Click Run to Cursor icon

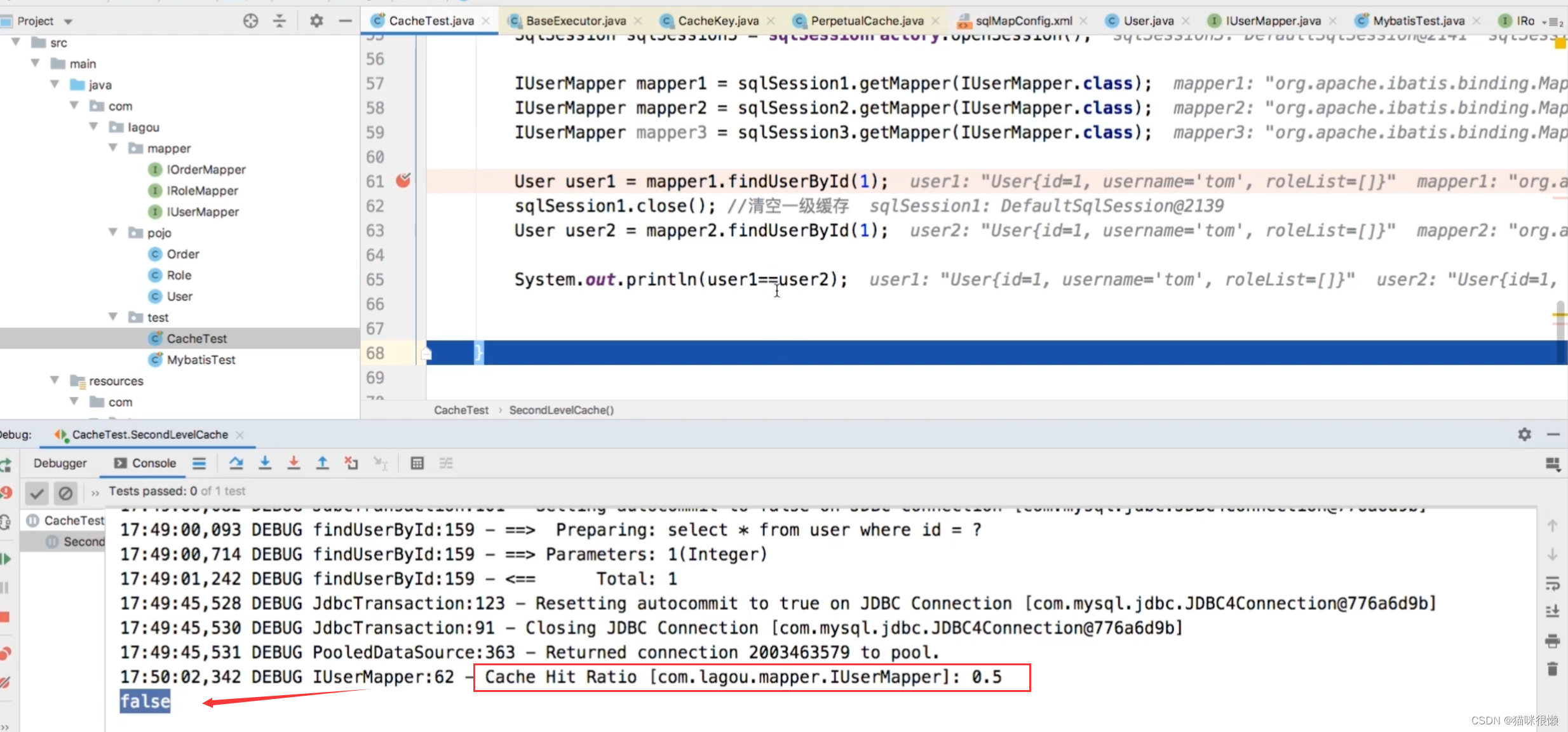pyautogui.click(x=381, y=463)
